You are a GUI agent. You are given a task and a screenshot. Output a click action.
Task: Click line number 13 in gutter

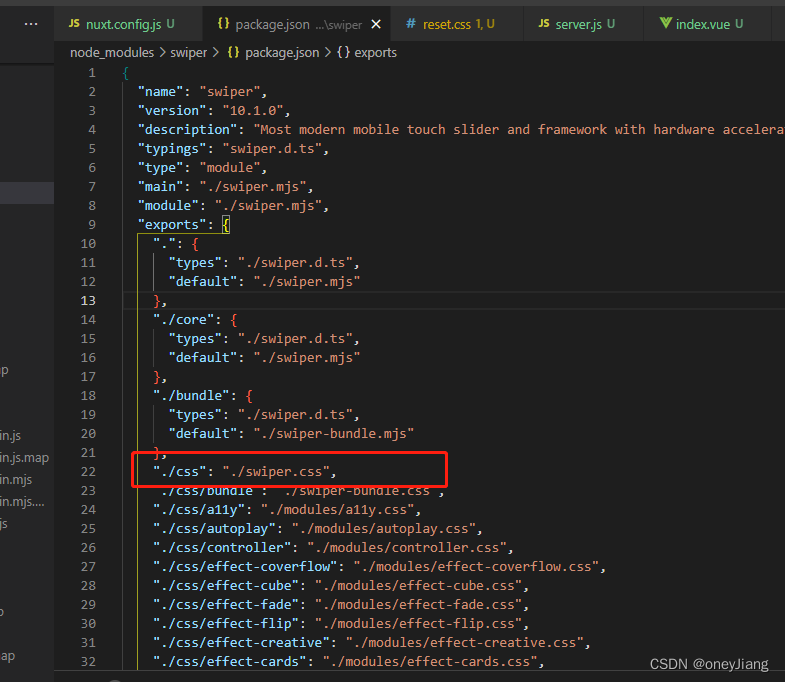pyautogui.click(x=88, y=300)
